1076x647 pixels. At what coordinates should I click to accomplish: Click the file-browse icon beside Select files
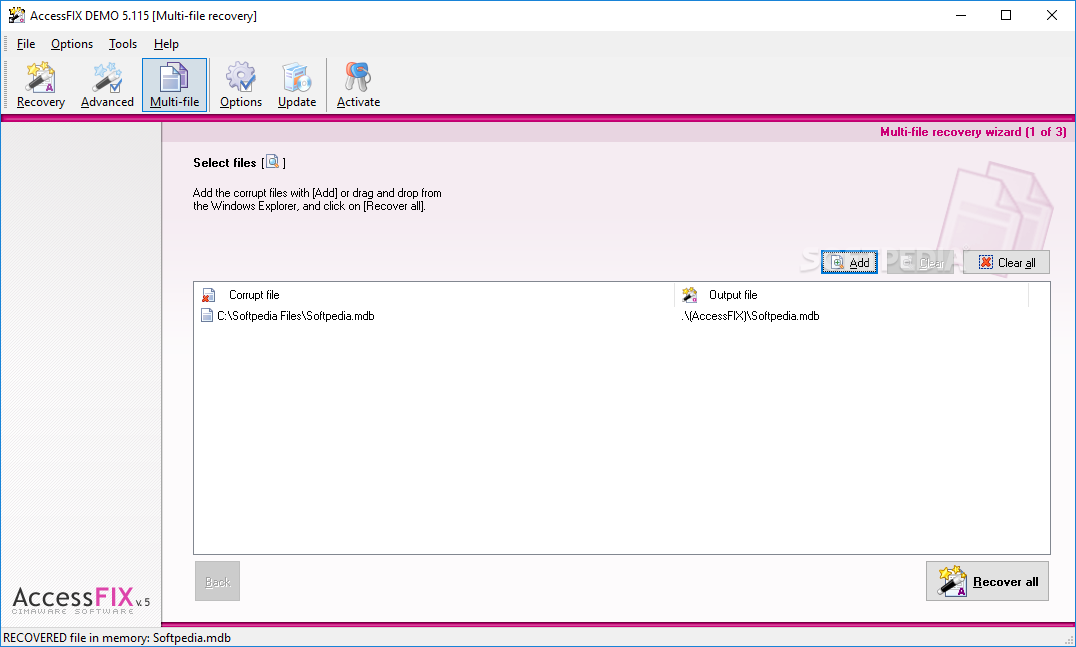pos(272,162)
